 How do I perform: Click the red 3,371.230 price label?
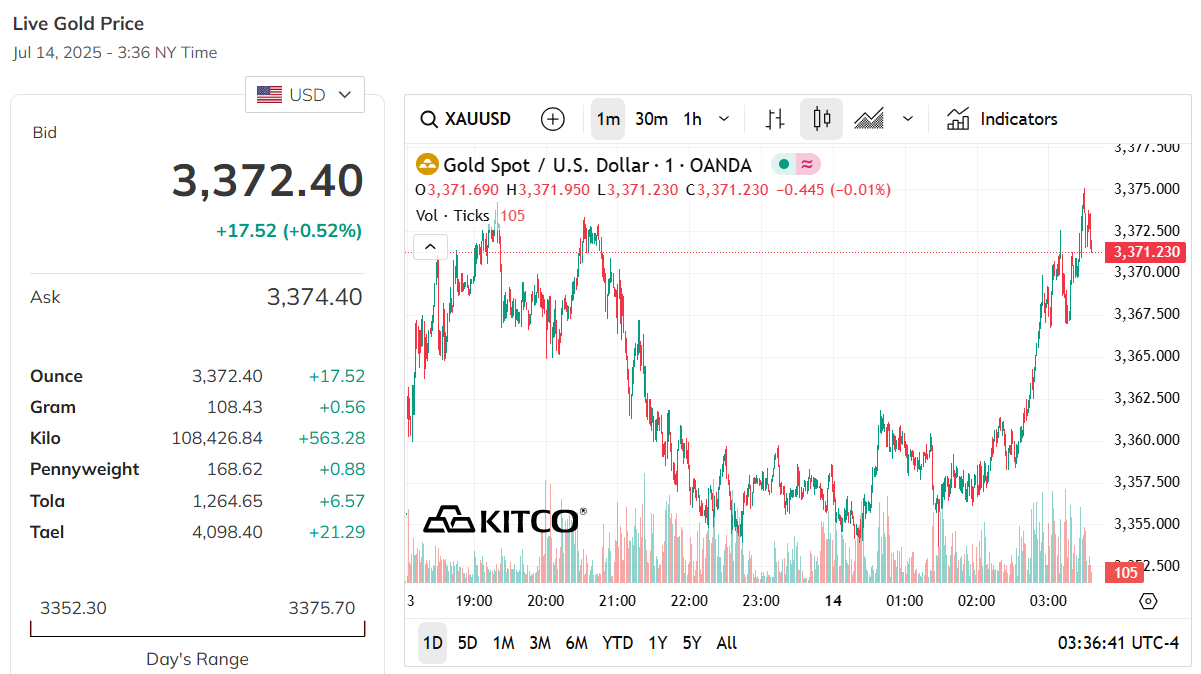(1147, 252)
